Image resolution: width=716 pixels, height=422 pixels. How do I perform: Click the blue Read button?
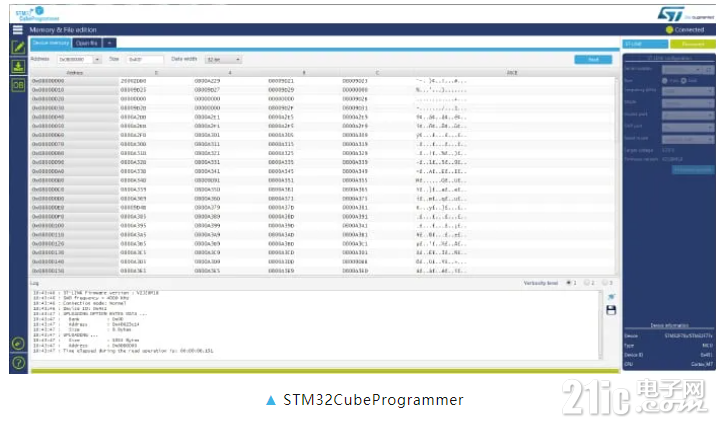point(593,59)
